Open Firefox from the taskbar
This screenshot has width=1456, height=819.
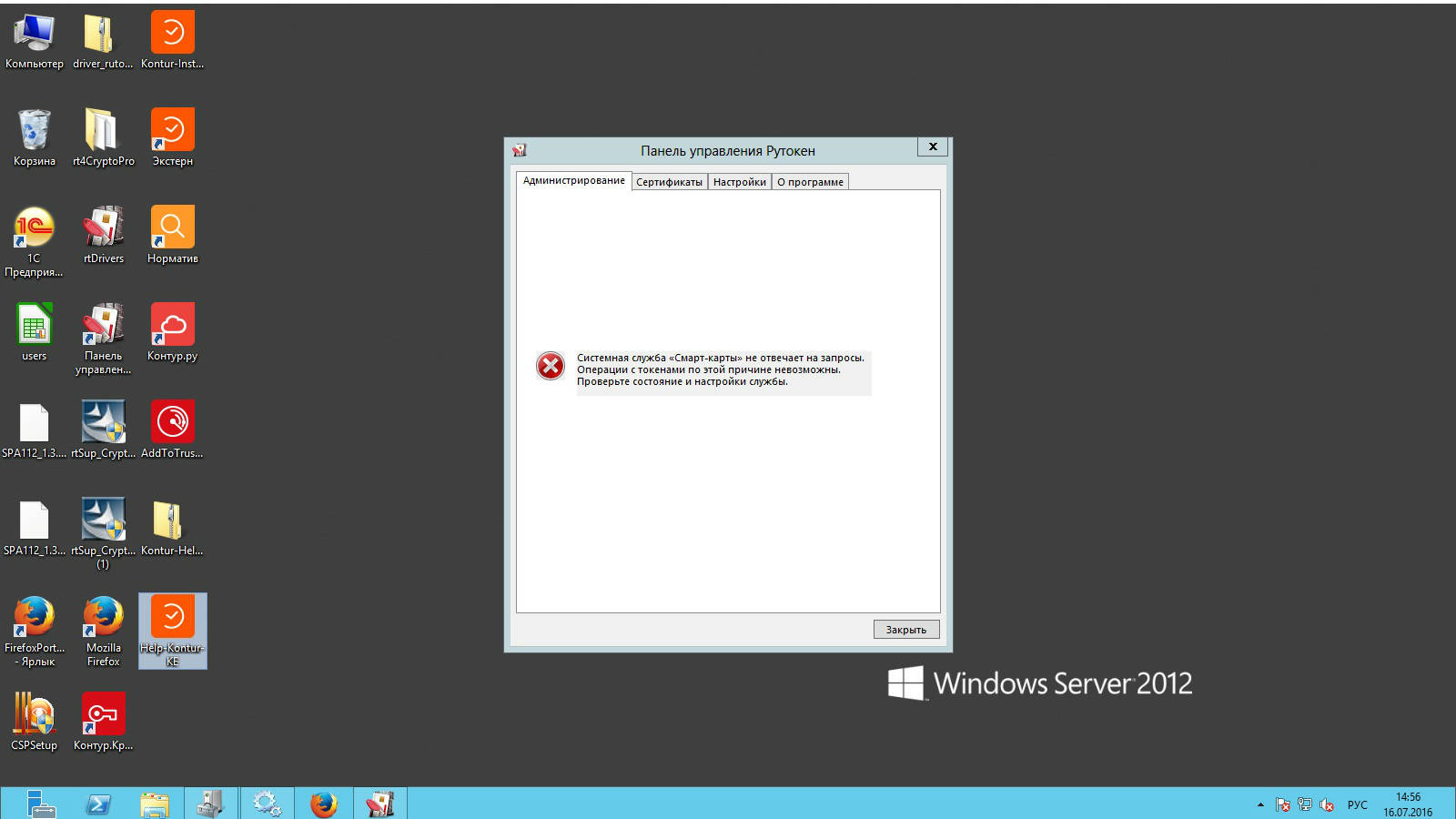click(x=323, y=804)
